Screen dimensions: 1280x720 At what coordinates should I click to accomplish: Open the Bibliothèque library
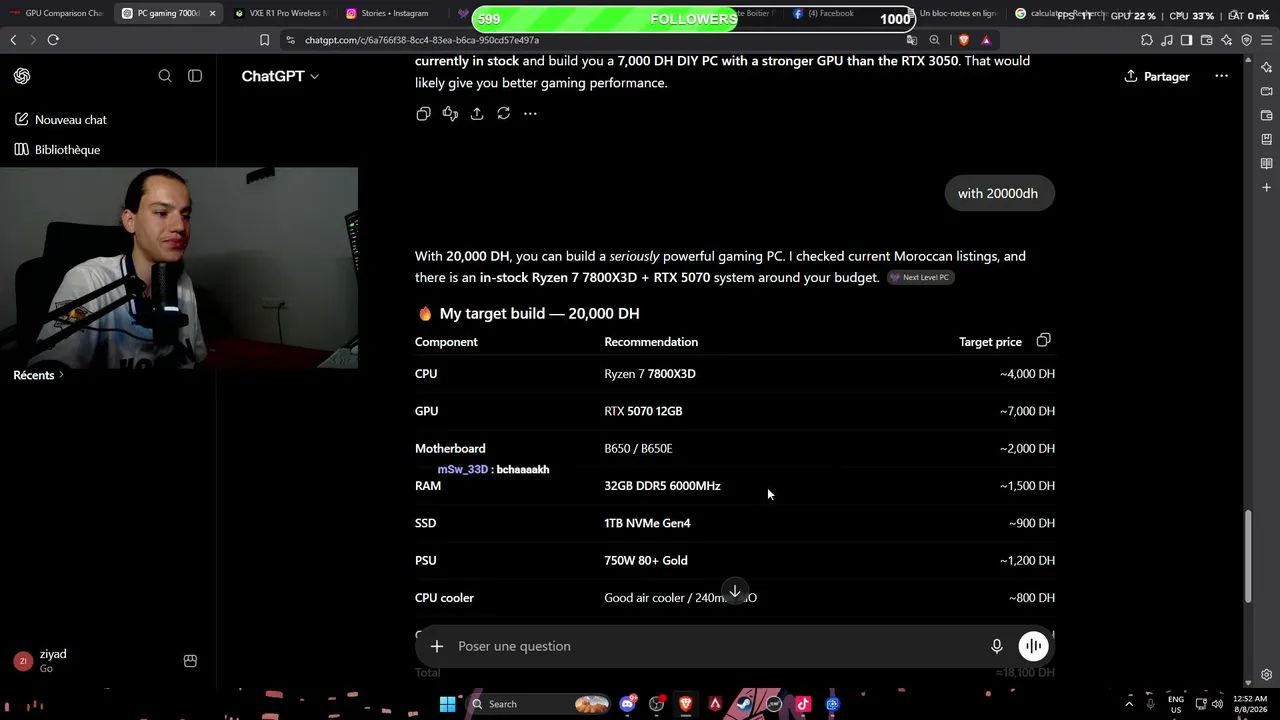(x=58, y=150)
